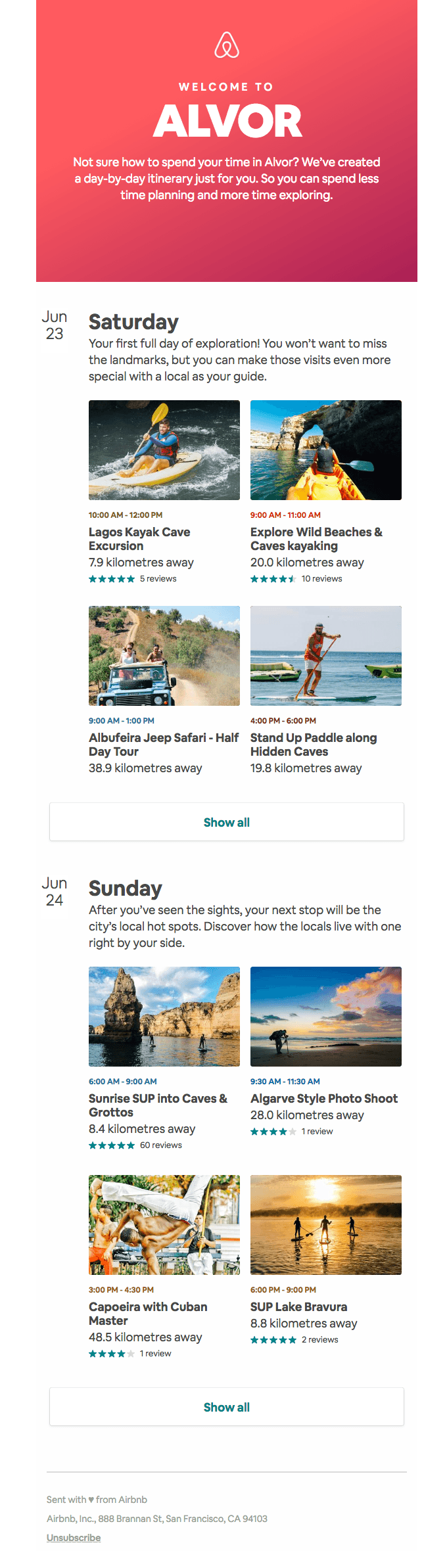Click the star rating beside 10 reviews

(271, 579)
